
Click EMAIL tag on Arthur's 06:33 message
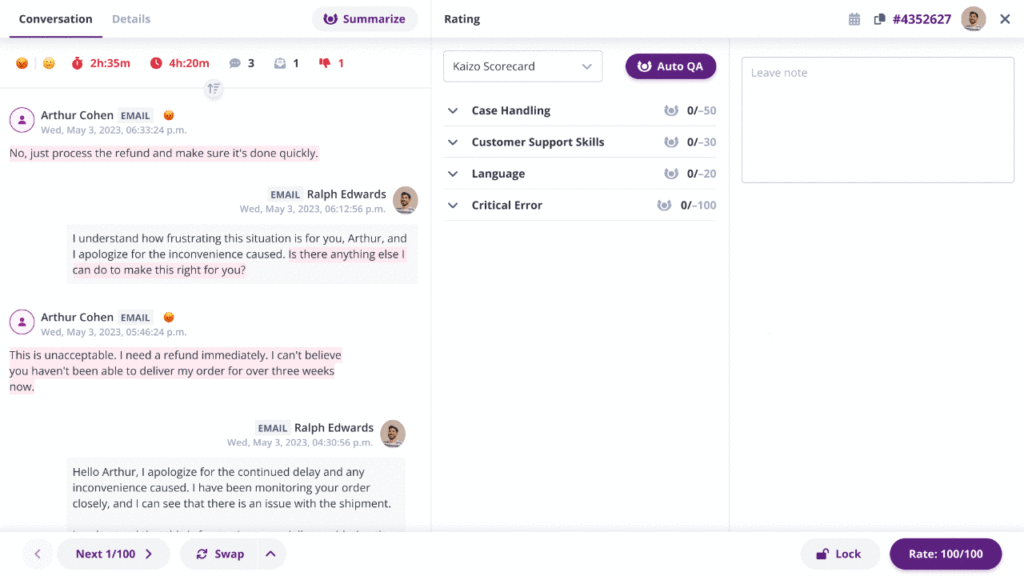(135, 116)
